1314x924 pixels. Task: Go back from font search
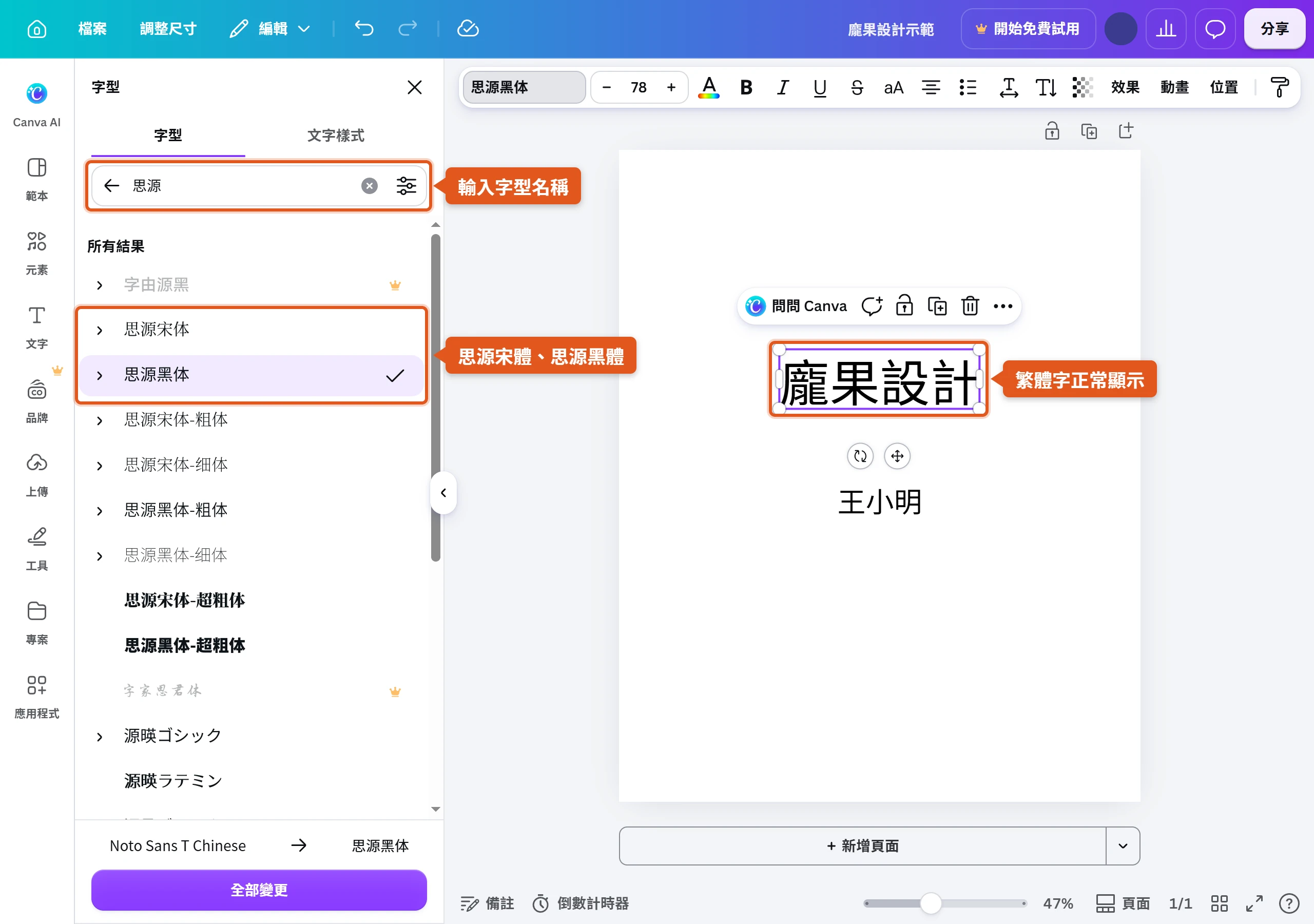coord(111,185)
